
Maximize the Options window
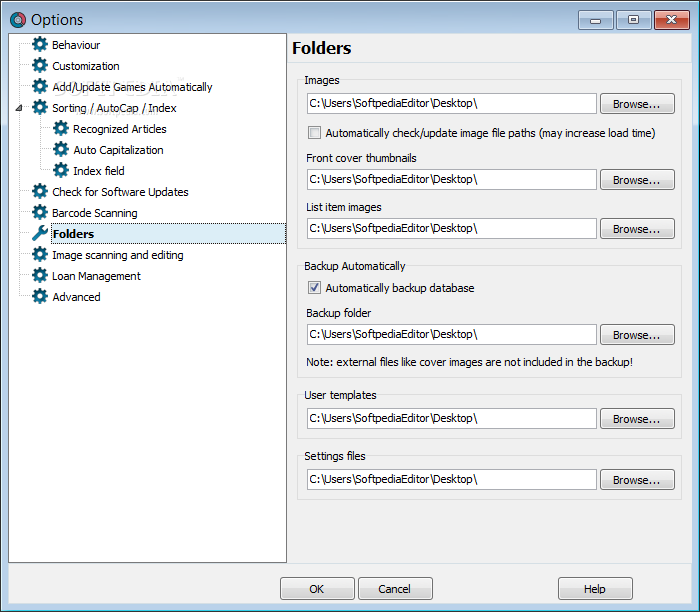pyautogui.click(x=633, y=20)
